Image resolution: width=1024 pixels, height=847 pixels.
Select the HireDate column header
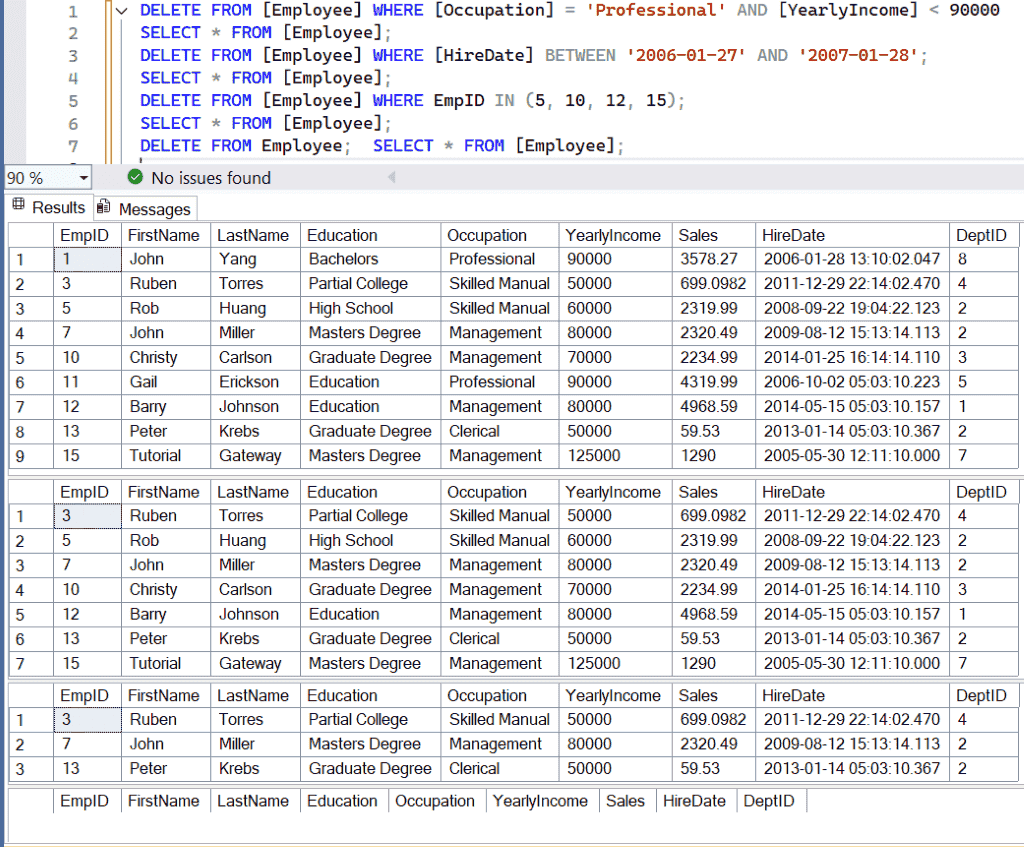click(x=793, y=234)
